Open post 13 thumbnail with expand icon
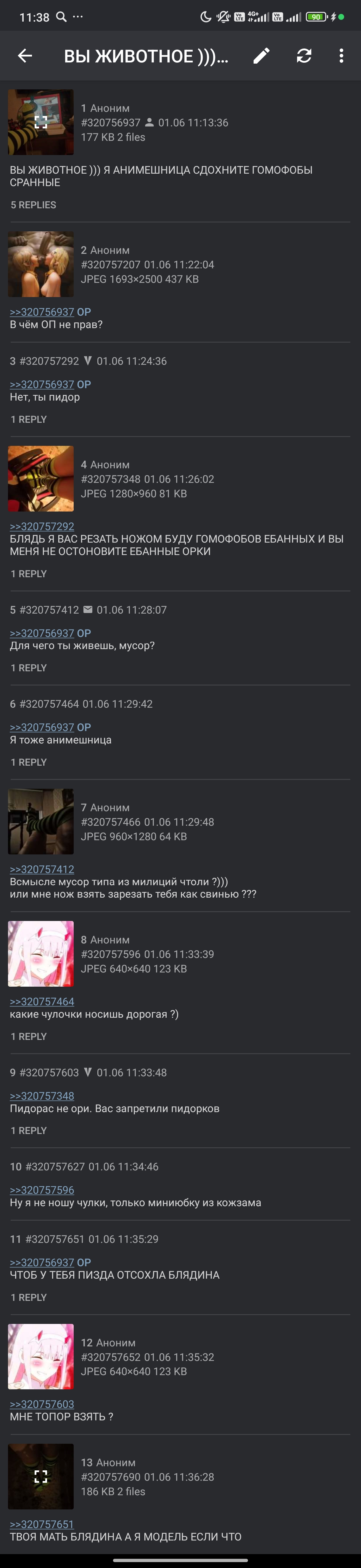 point(41,1476)
